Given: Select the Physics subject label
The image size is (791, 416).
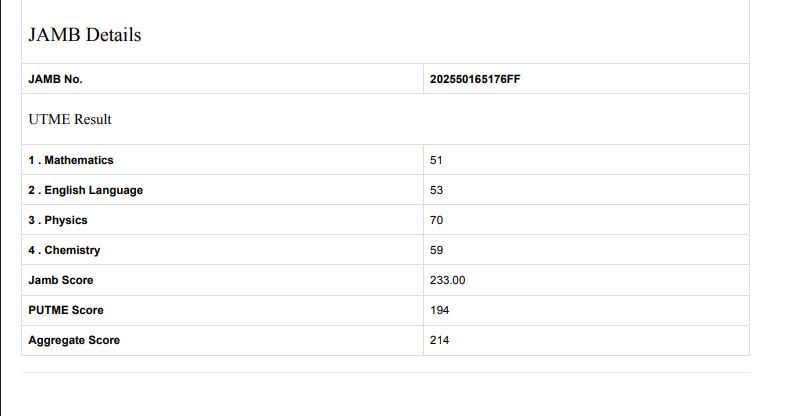Looking at the screenshot, I should coord(58,220).
